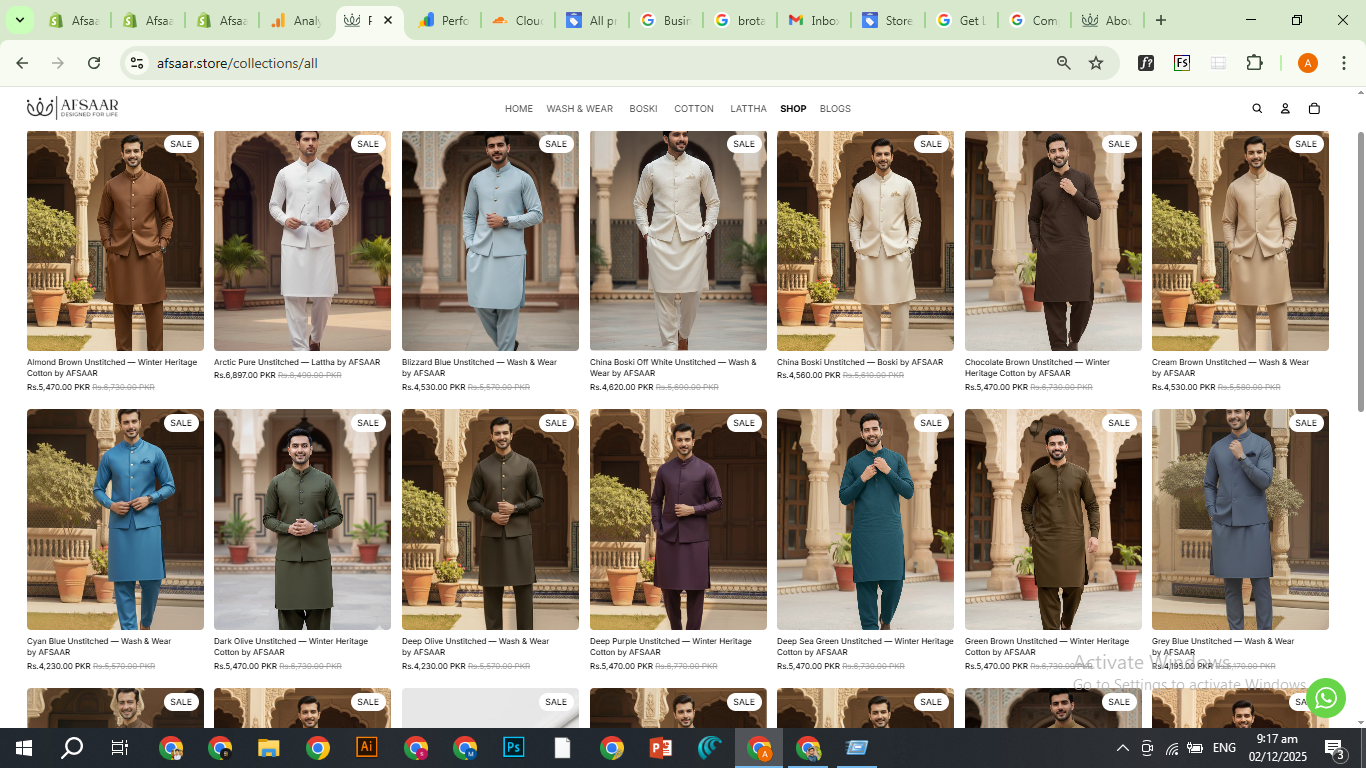Click the Fonts Ninja extension icon
Image resolution: width=1366 pixels, height=768 pixels.
(1146, 62)
